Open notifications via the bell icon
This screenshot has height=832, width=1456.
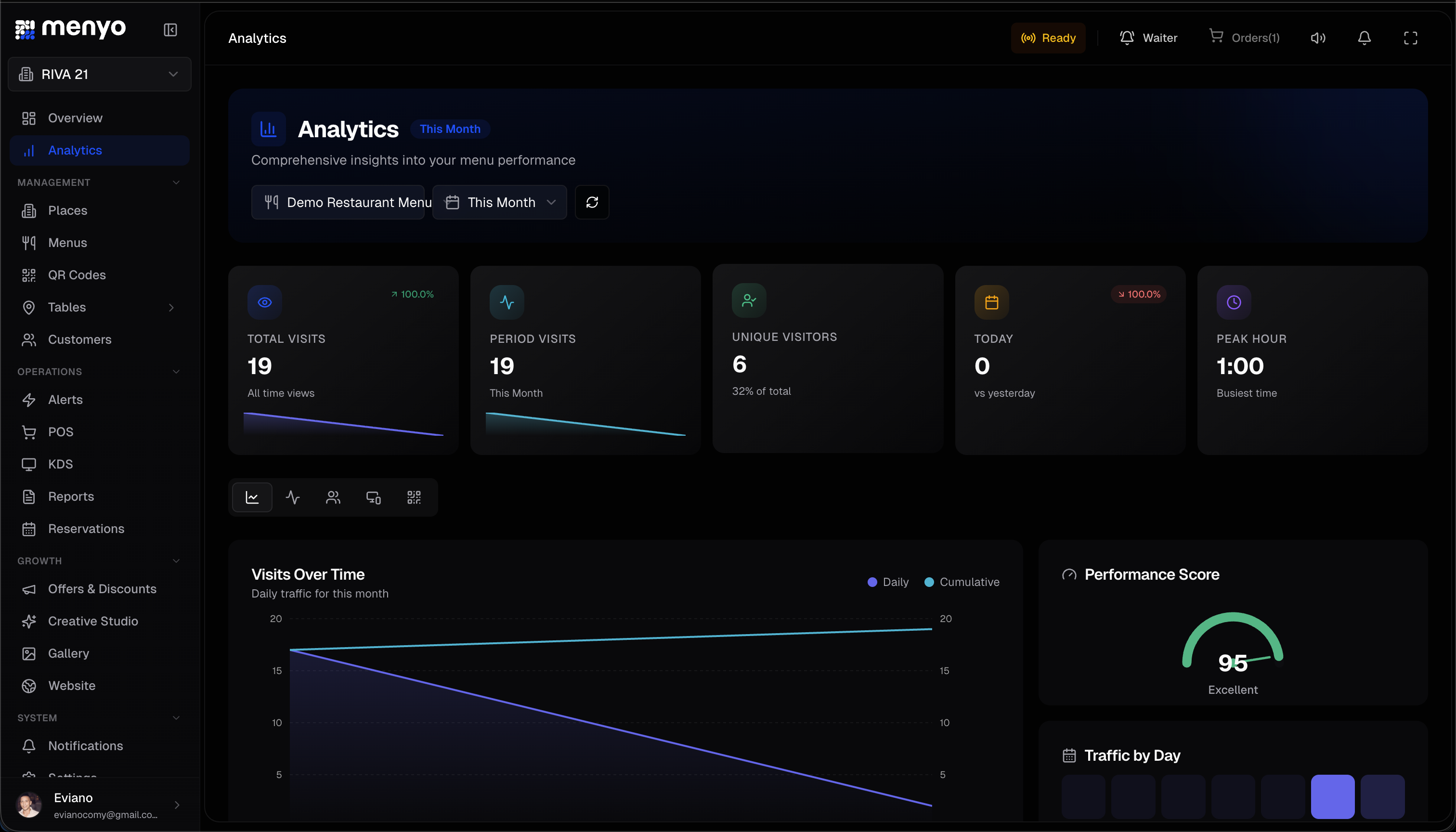[1365, 38]
